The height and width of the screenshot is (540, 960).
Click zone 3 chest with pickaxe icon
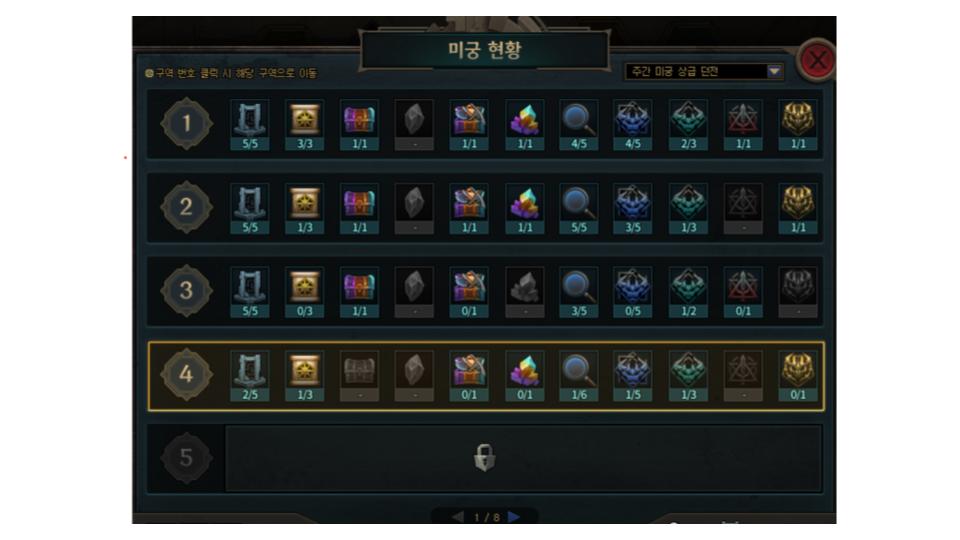click(469, 293)
